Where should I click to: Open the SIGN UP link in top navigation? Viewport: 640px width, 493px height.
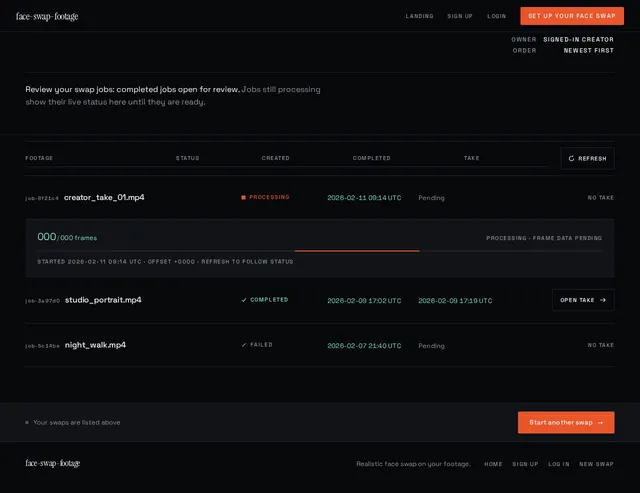pyautogui.click(x=460, y=16)
